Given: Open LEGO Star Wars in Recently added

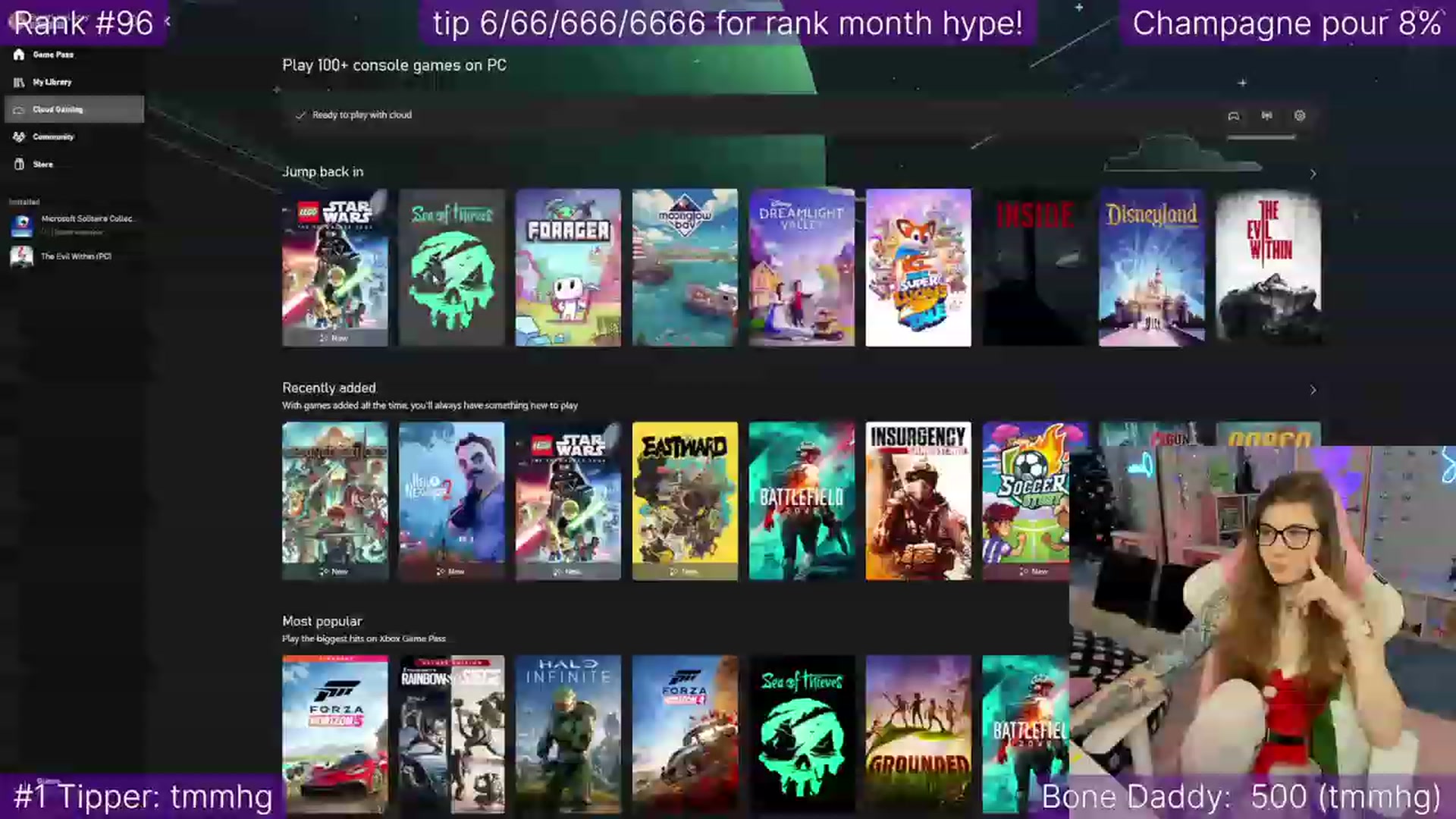Looking at the screenshot, I should (568, 501).
